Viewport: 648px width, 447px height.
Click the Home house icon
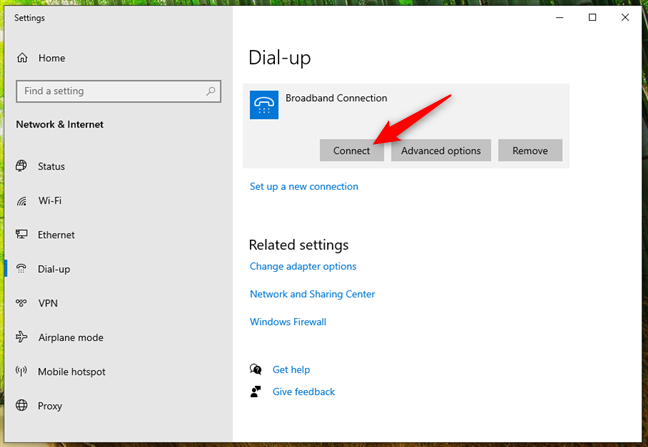click(22, 58)
